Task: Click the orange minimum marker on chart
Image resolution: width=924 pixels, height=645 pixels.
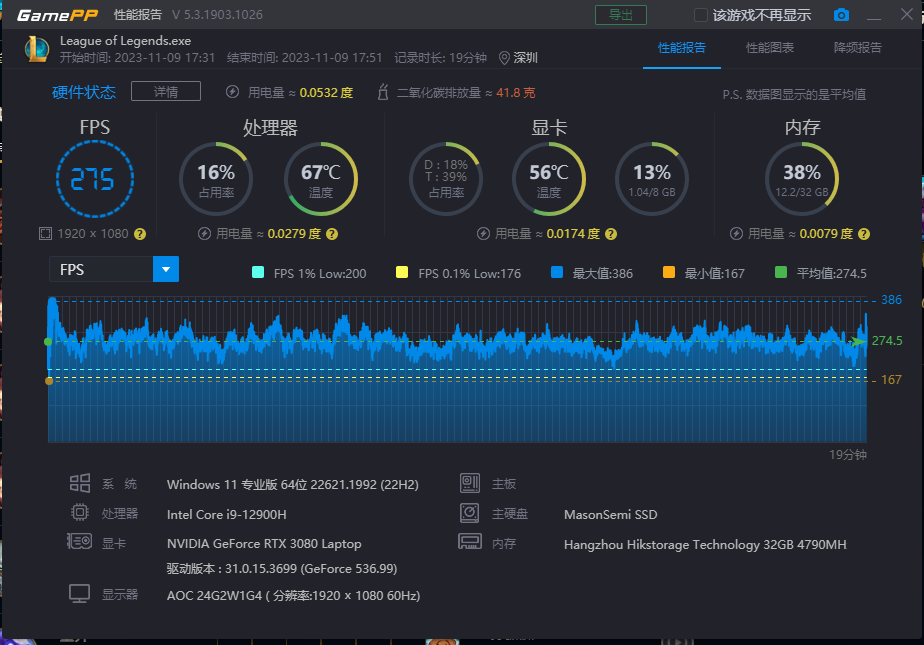Action: pos(49,381)
